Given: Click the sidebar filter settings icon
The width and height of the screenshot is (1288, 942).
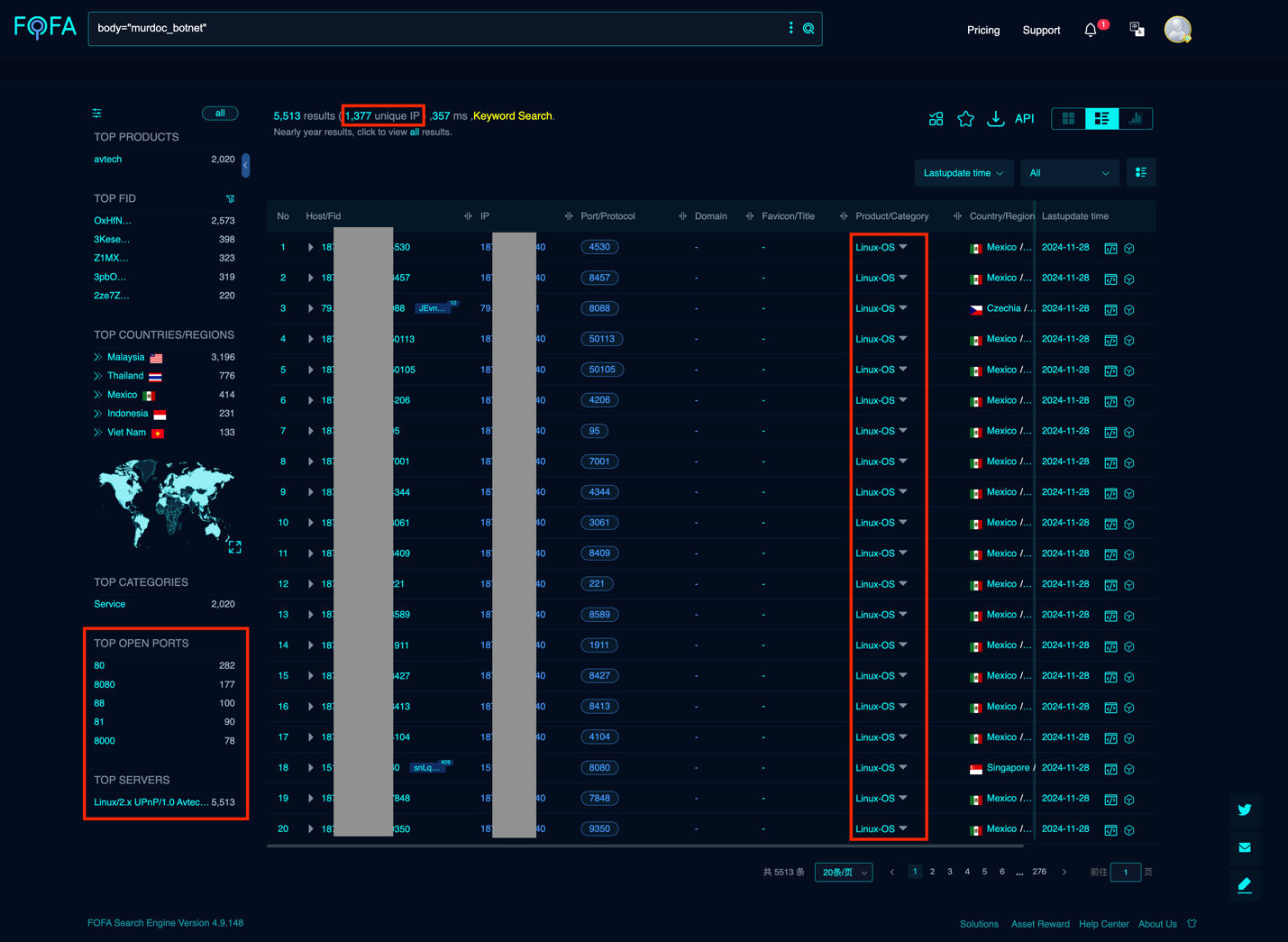Looking at the screenshot, I should [x=96, y=113].
